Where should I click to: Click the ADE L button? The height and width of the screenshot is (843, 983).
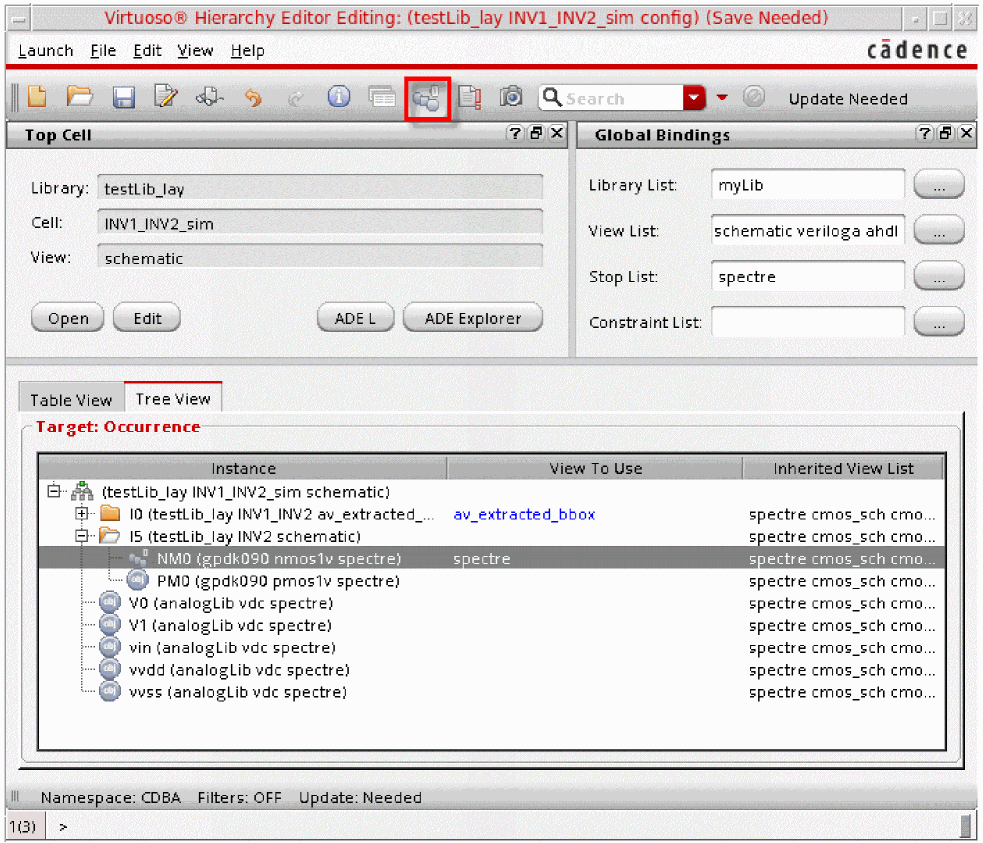[x=355, y=319]
